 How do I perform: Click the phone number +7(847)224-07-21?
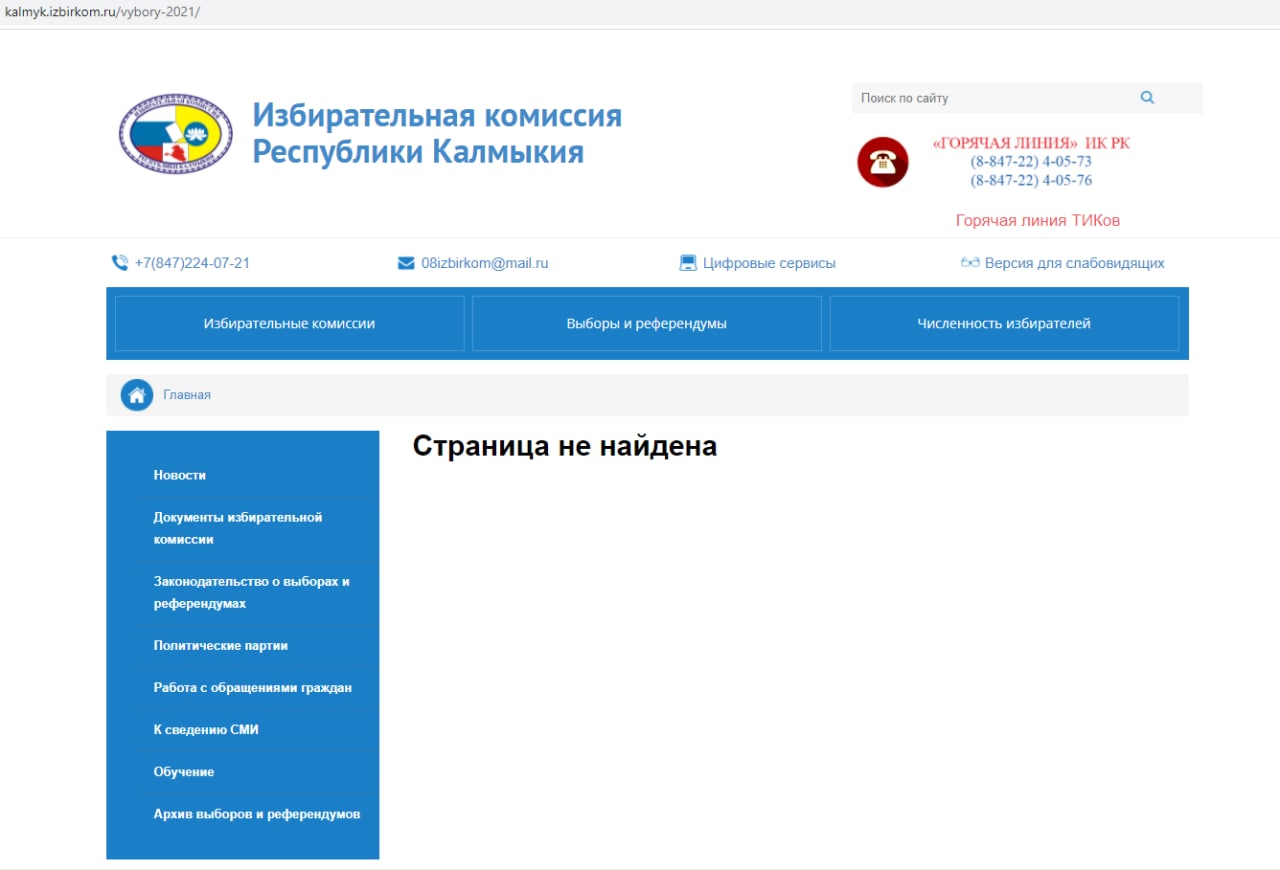(192, 263)
